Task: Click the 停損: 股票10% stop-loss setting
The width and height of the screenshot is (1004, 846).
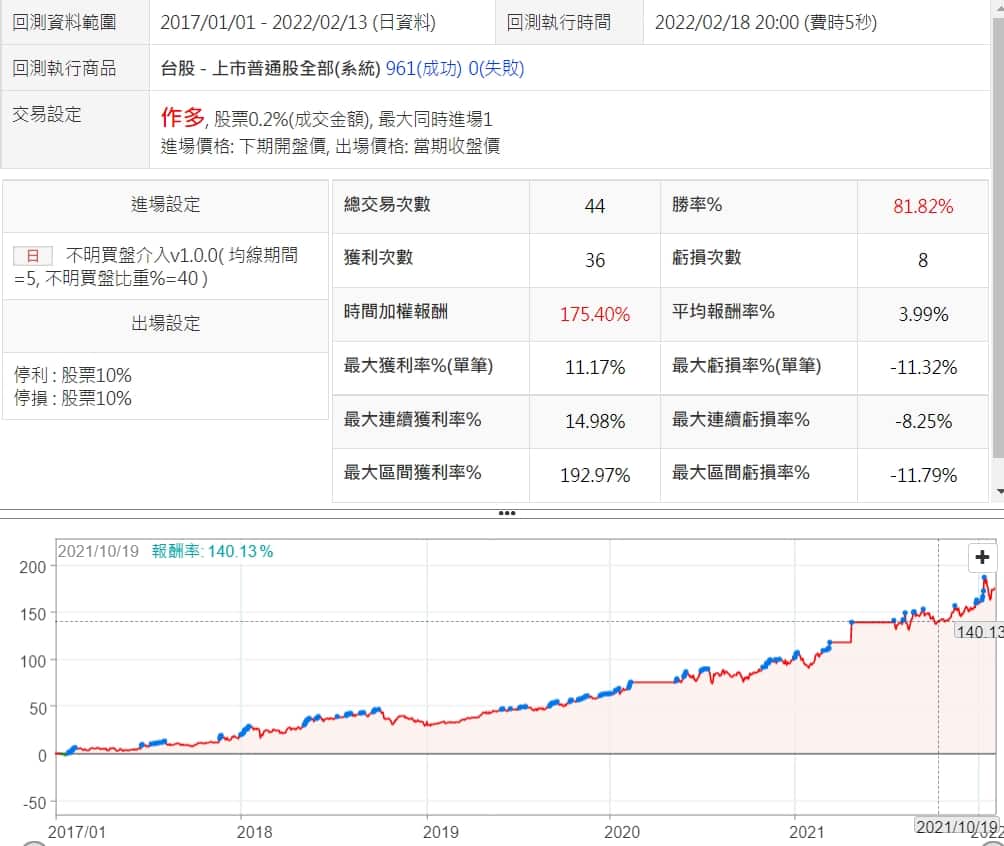Action: coord(73,398)
